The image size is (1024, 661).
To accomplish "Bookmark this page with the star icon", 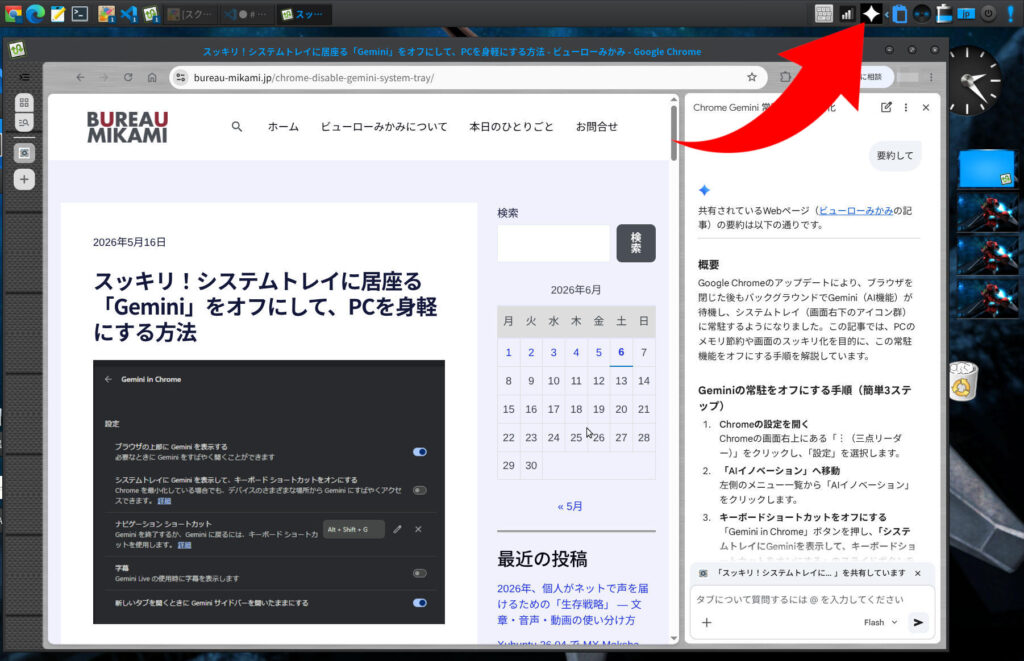I will [752, 77].
